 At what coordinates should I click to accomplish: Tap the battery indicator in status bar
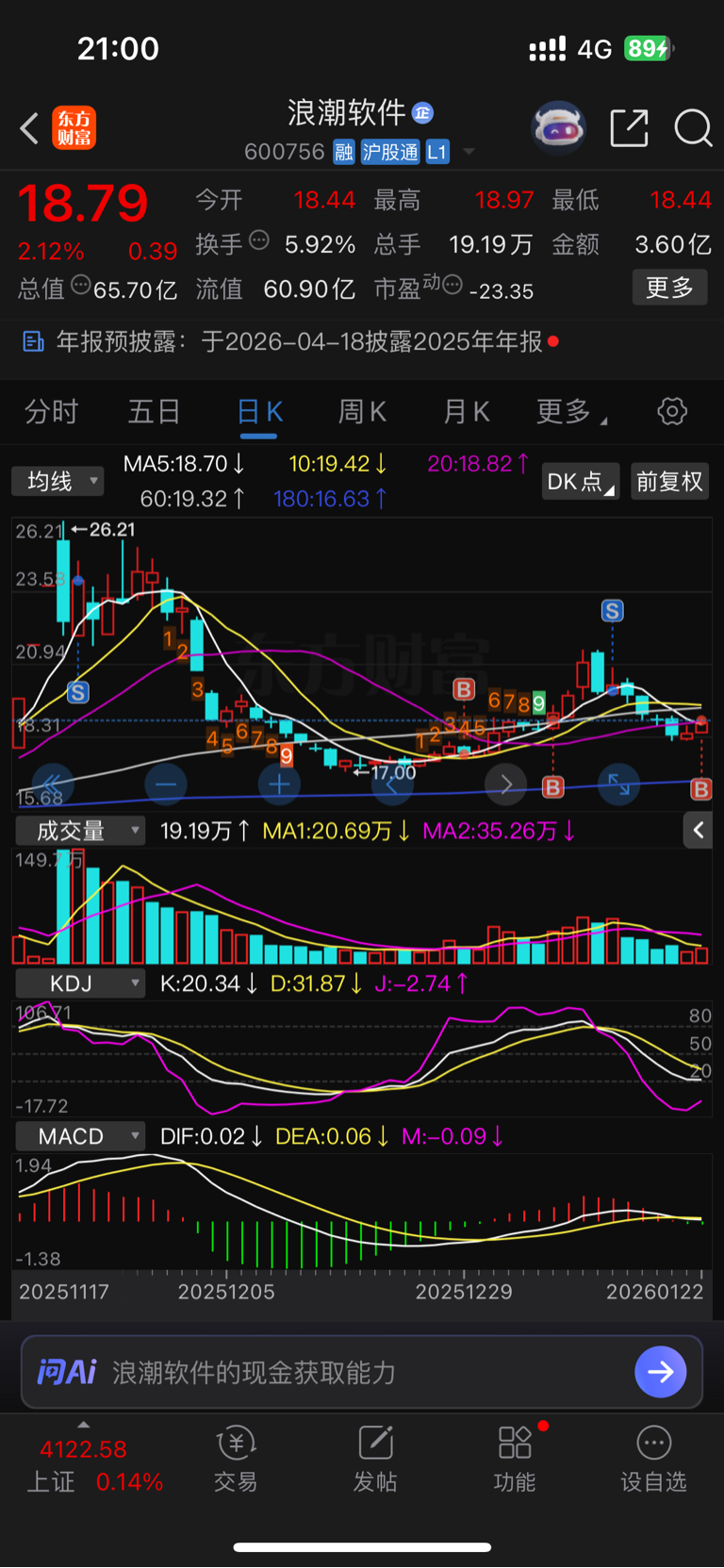coord(649,48)
